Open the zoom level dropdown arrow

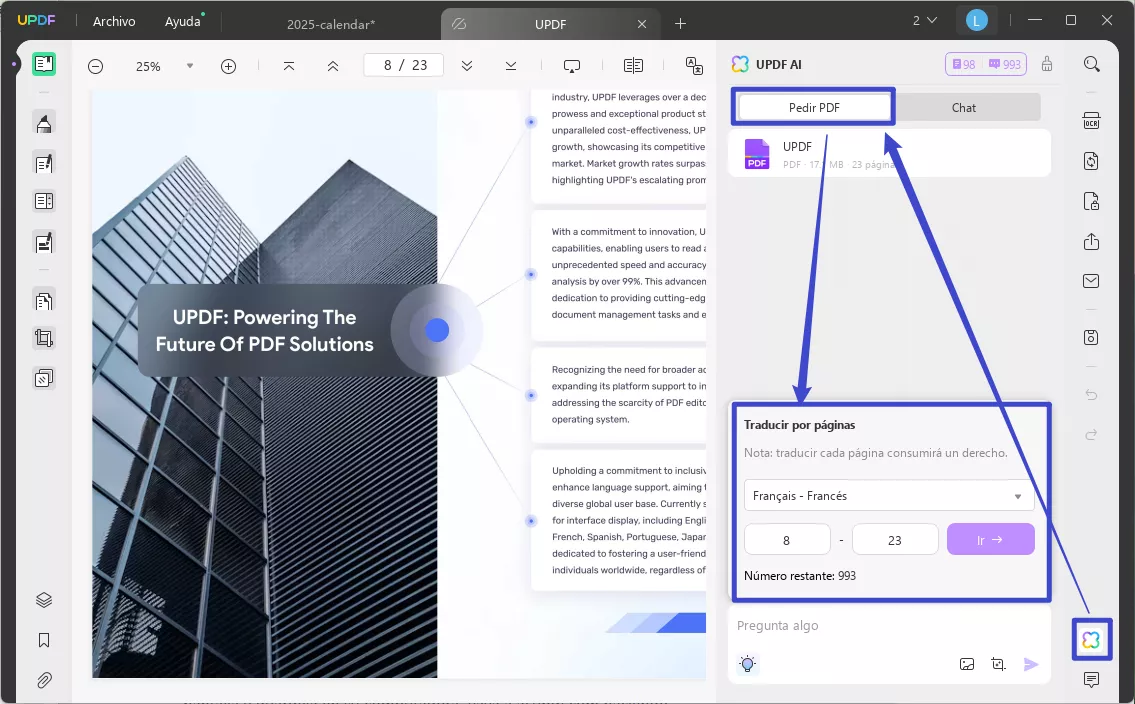click(190, 66)
